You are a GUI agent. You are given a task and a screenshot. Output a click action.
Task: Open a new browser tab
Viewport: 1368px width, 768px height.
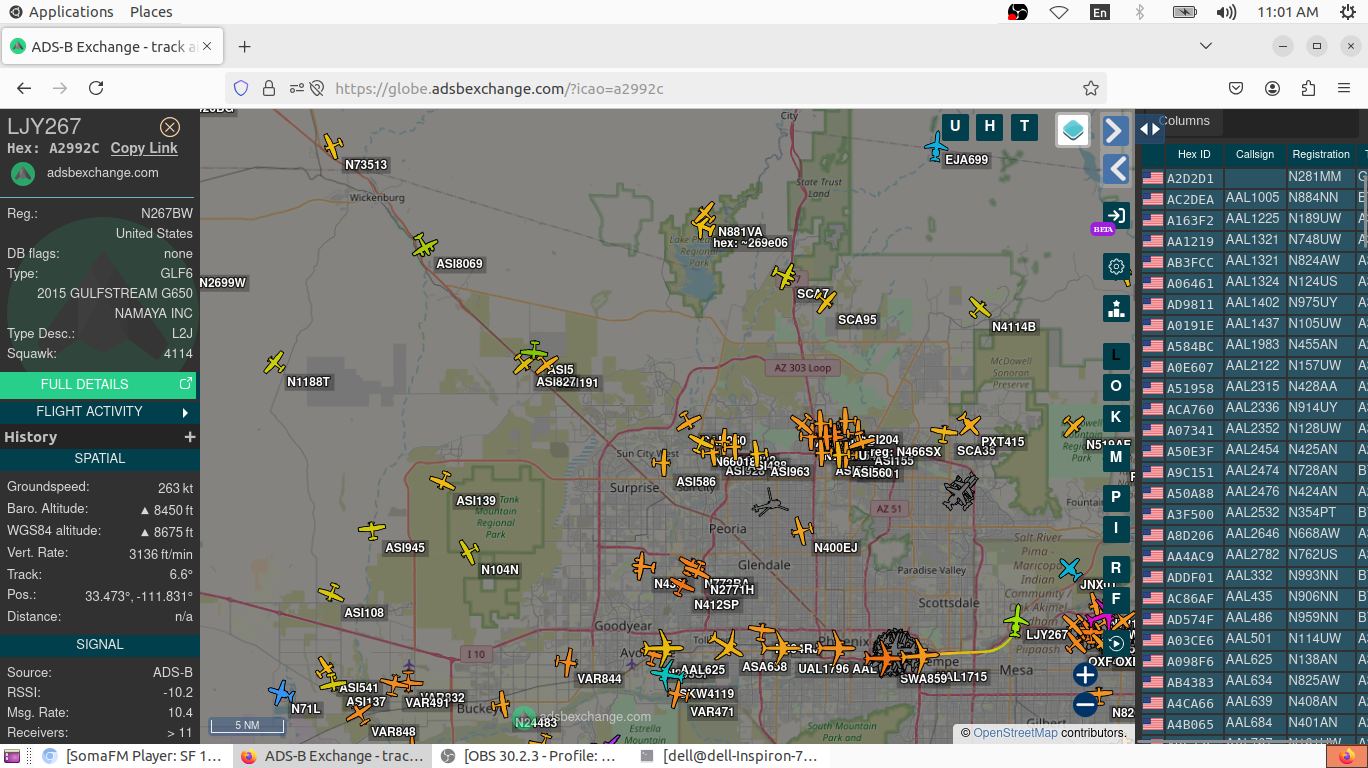coord(245,47)
